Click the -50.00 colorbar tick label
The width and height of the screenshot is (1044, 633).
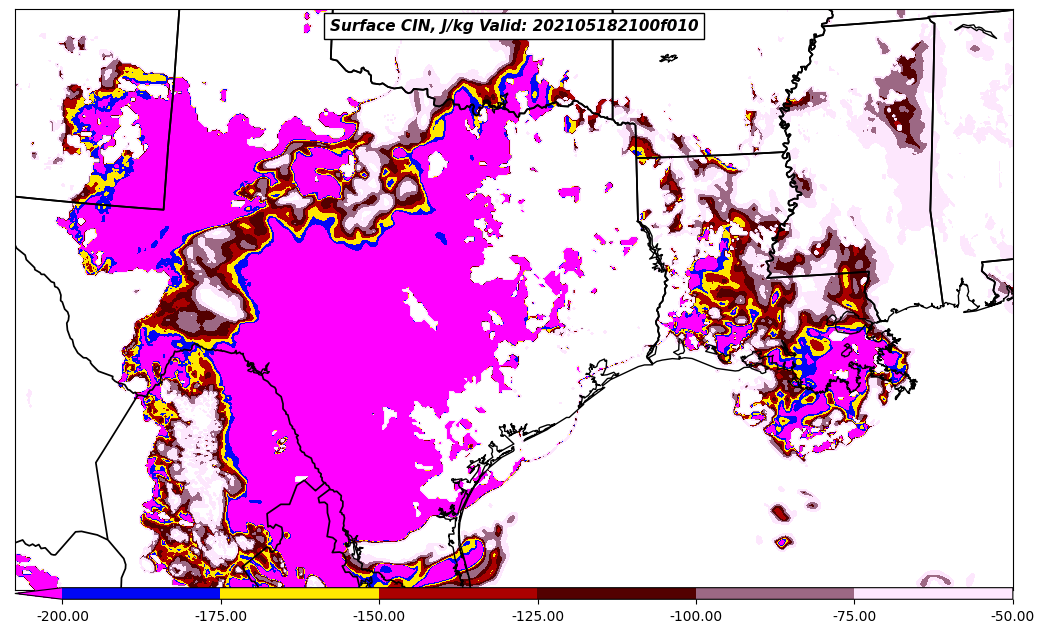(1013, 616)
